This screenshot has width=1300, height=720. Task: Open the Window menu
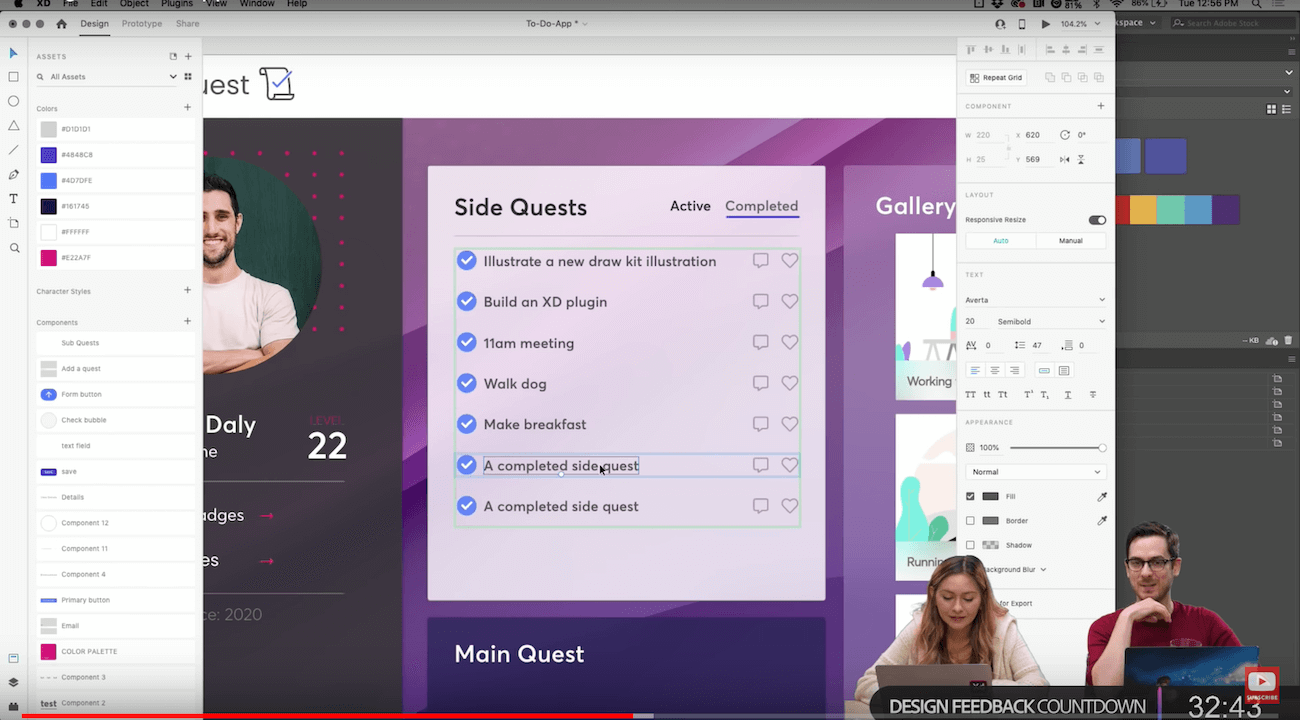click(x=257, y=4)
